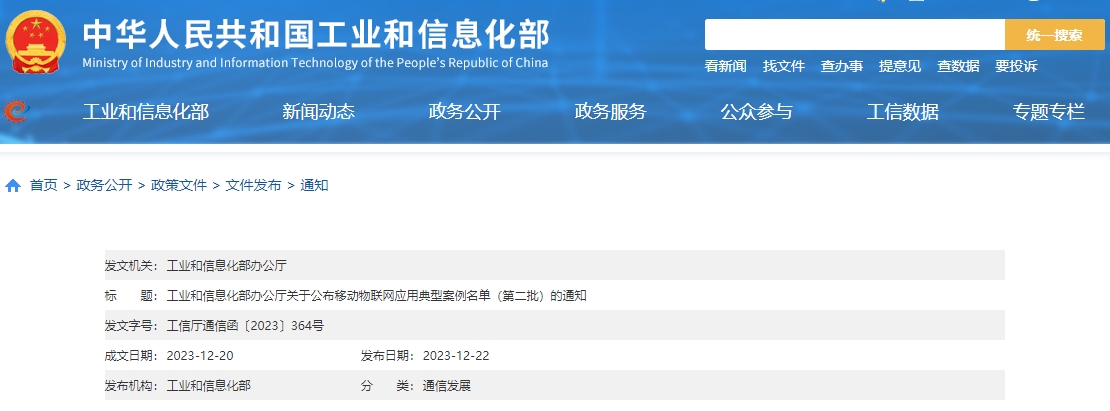Click the blue home icon in breadcrumb
1110x411 pixels.
coord(13,186)
